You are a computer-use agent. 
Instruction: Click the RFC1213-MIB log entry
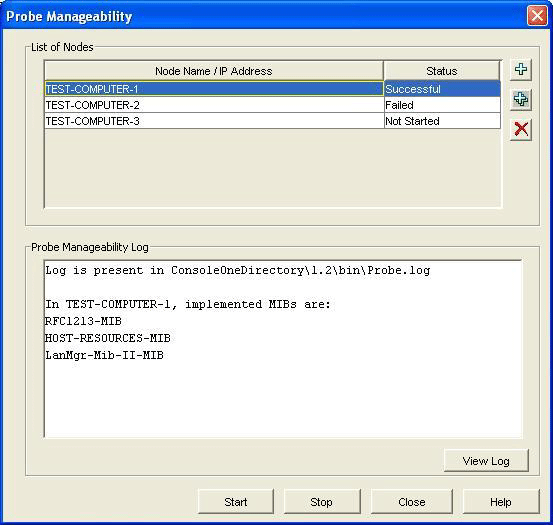click(83, 321)
